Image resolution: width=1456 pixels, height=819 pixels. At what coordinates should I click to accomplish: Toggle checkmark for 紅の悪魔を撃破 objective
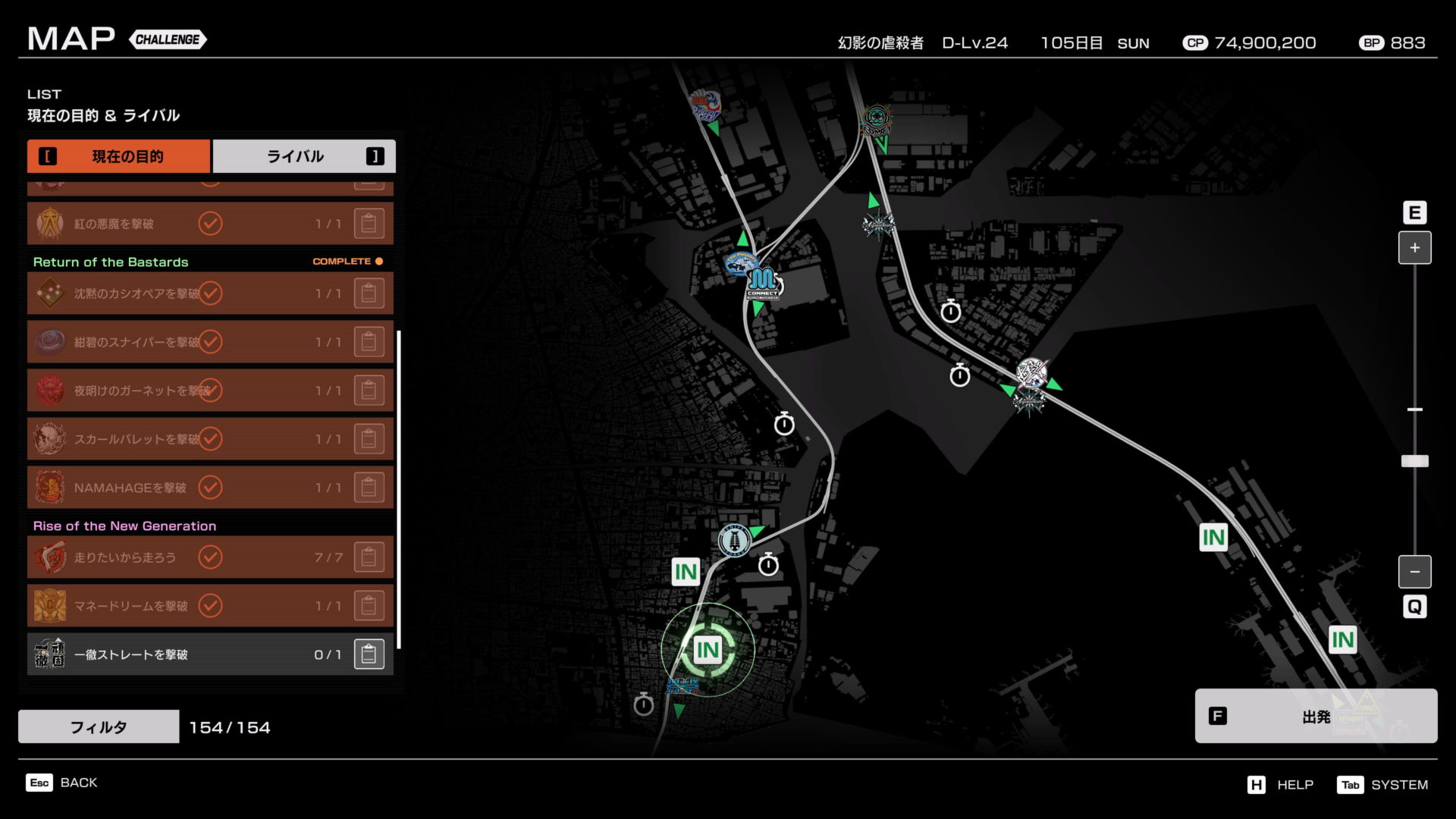pyautogui.click(x=210, y=224)
